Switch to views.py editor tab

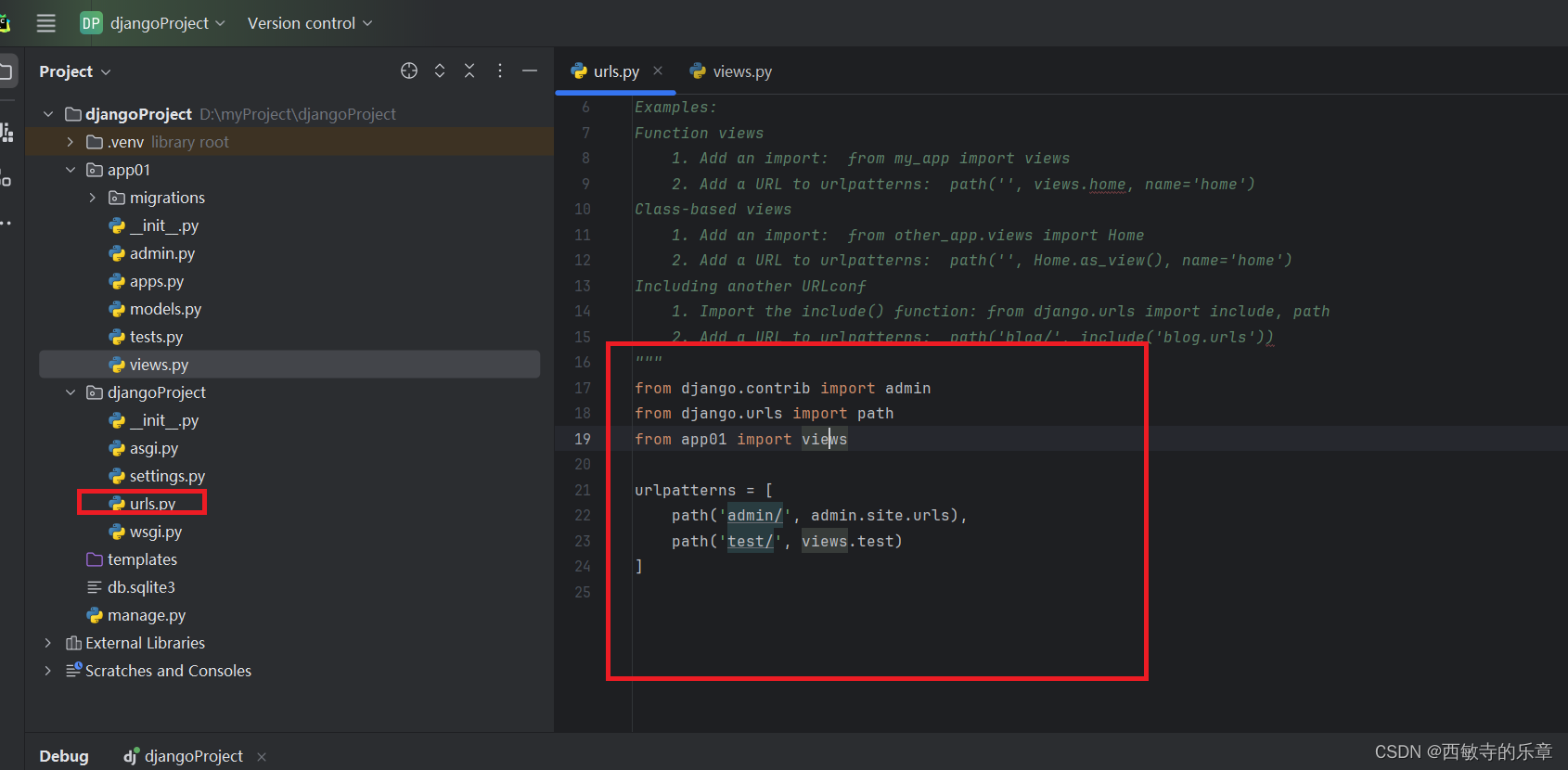731,71
